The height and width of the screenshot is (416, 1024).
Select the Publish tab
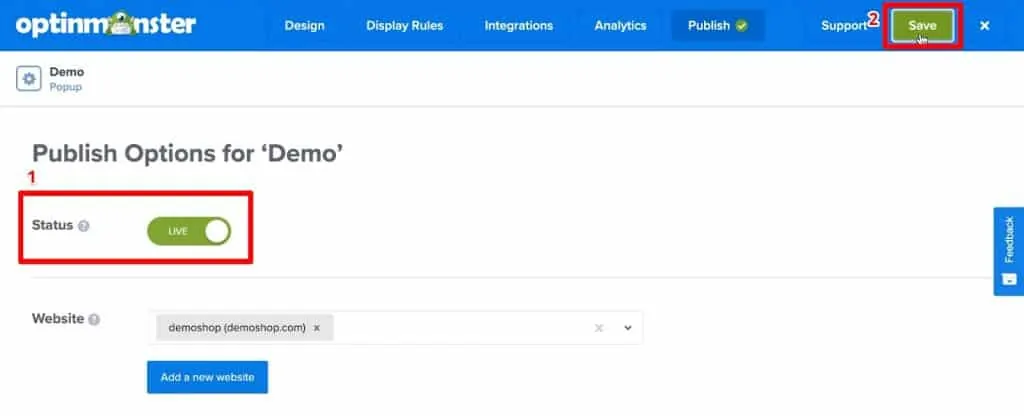pos(718,25)
